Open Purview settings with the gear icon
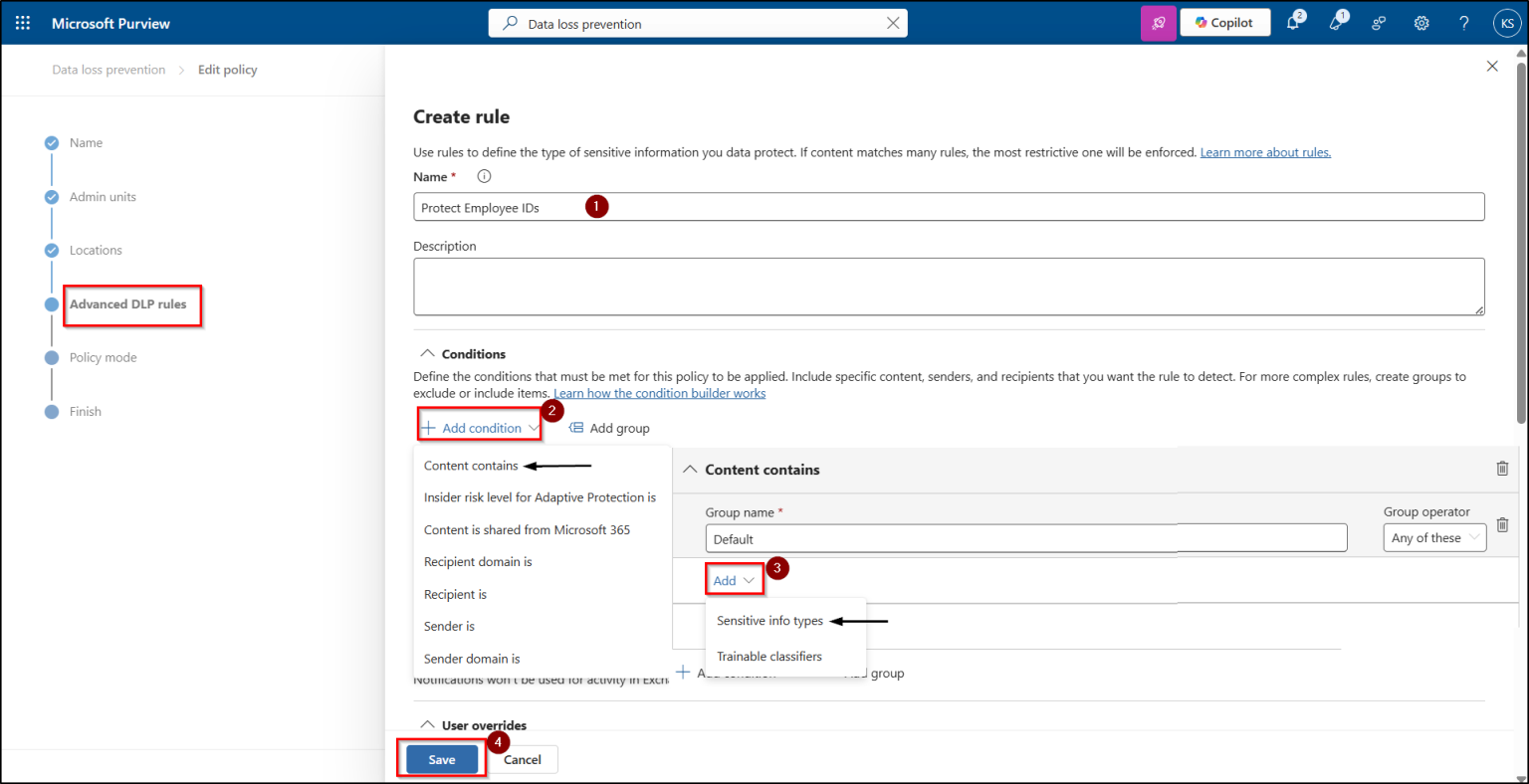Screen dimensions: 1529x784 pyautogui.click(x=1421, y=22)
